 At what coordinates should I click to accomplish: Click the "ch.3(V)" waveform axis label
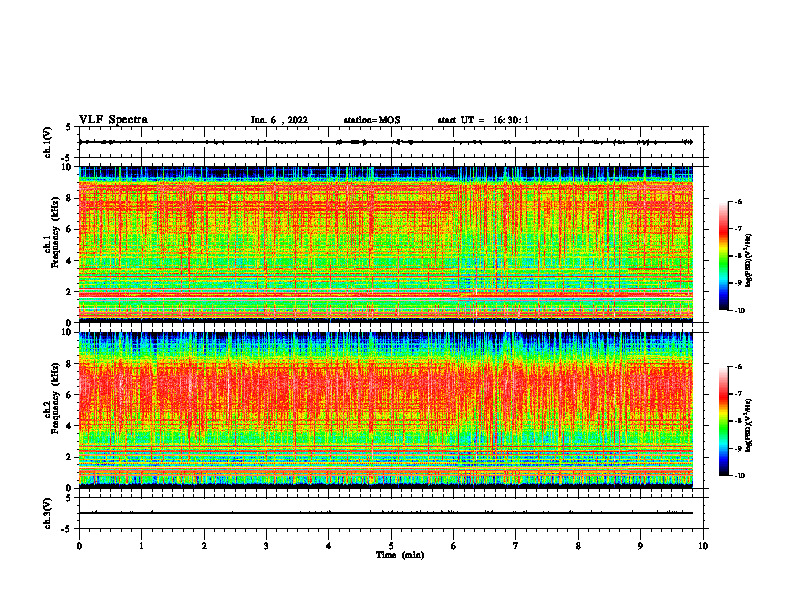click(x=47, y=514)
